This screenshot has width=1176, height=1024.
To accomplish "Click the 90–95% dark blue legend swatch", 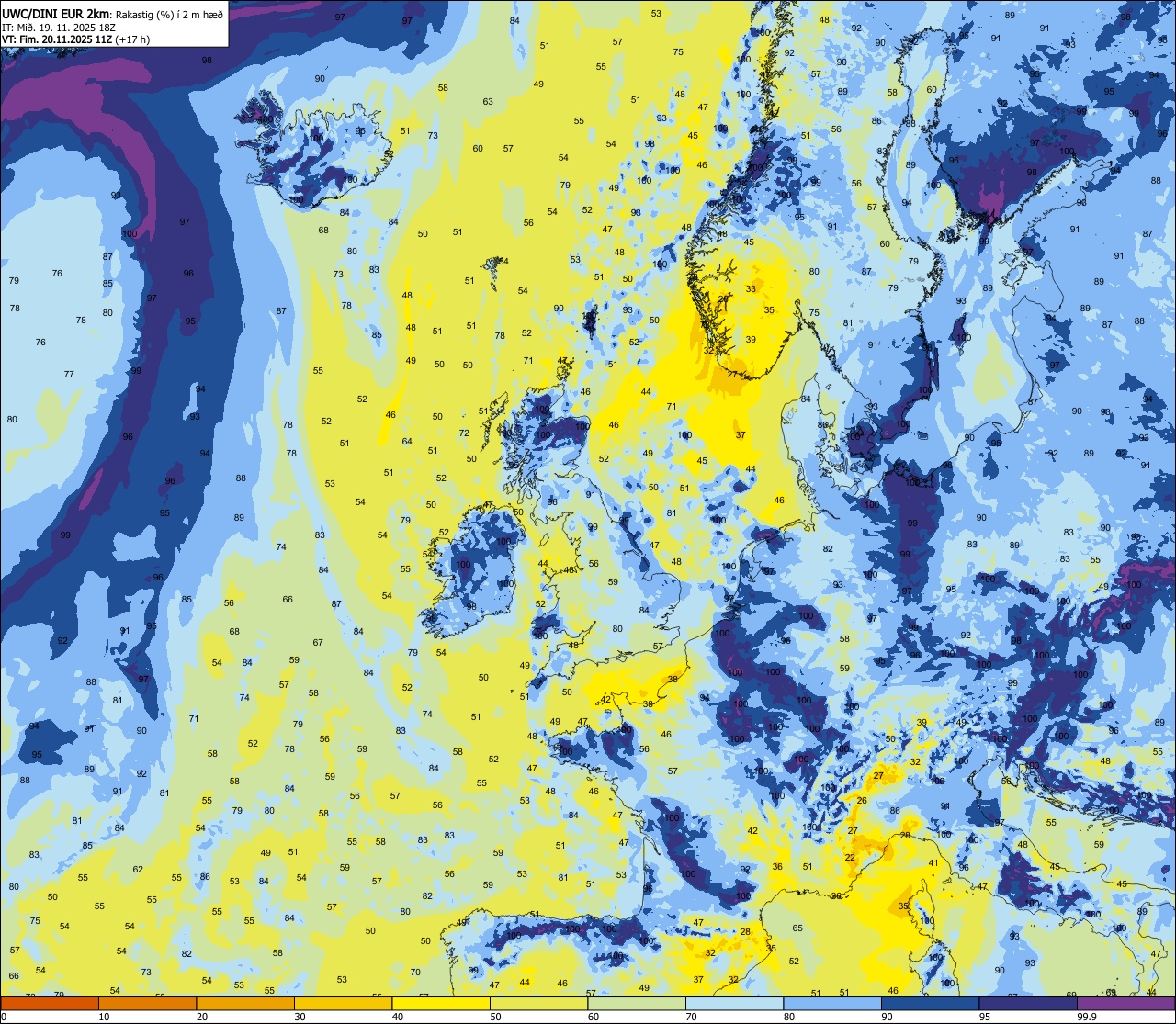I will (x=930, y=1003).
